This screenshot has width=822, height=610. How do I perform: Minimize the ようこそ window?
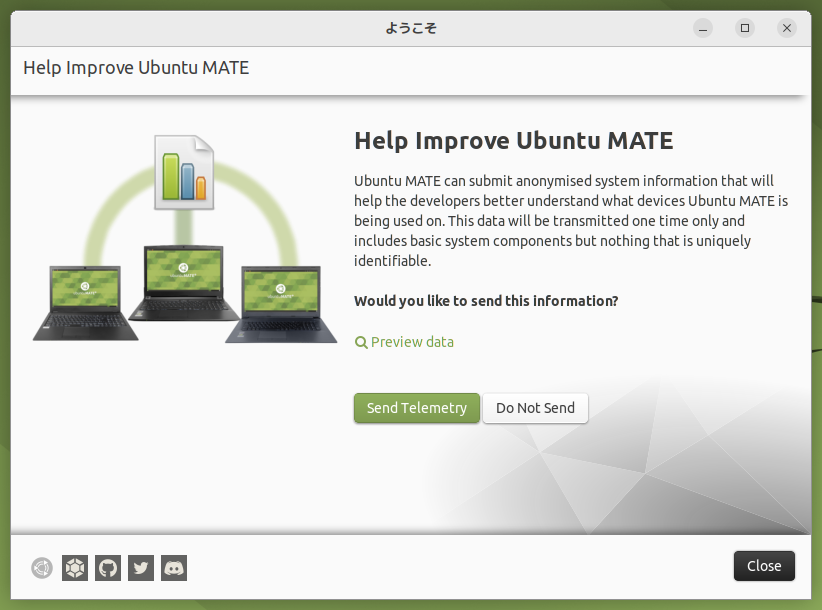(703, 28)
